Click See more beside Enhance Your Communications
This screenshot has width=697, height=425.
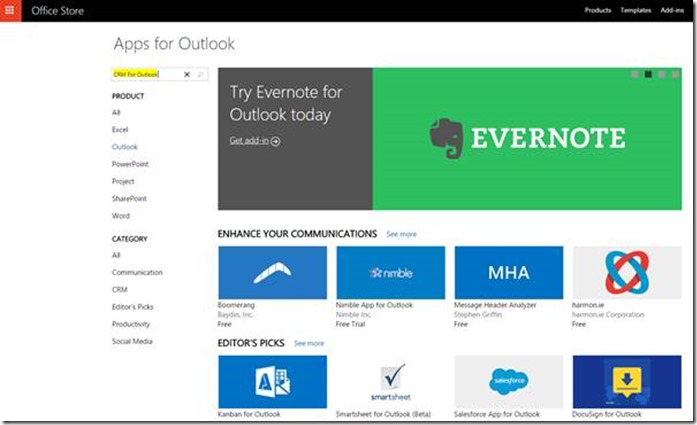tap(401, 234)
